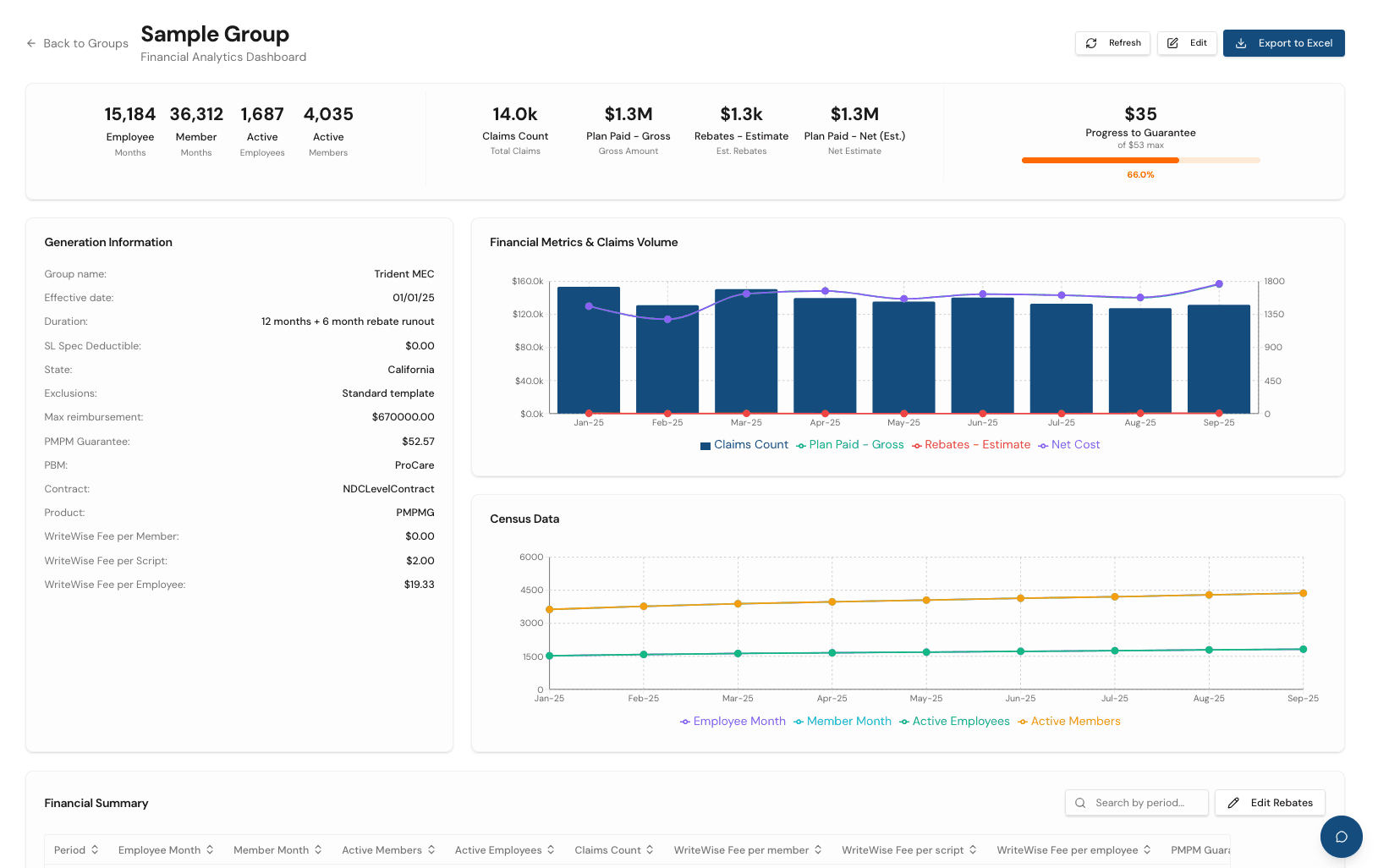Click the Back to Groups arrow icon
The width and height of the screenshot is (1378, 868).
[x=31, y=43]
